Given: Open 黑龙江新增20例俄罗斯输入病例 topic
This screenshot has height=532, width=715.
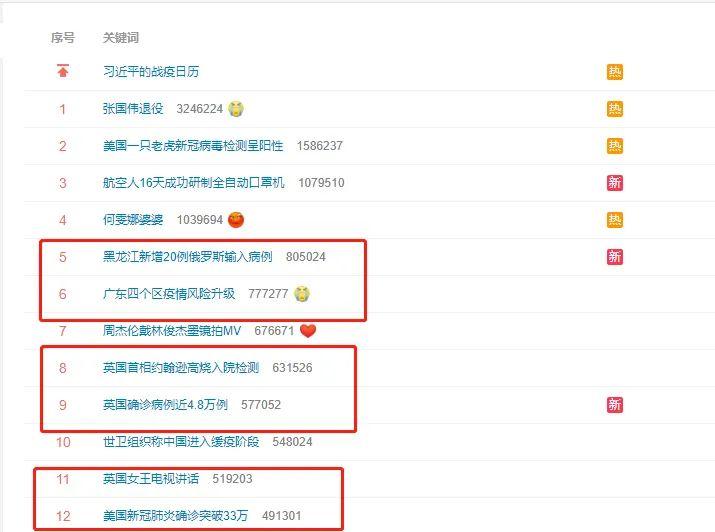Looking at the screenshot, I should (187, 257).
